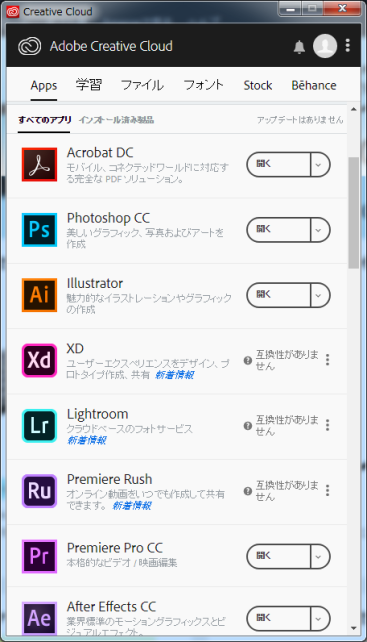Open the XD more options menu
The width and height of the screenshot is (367, 642).
point(327,360)
